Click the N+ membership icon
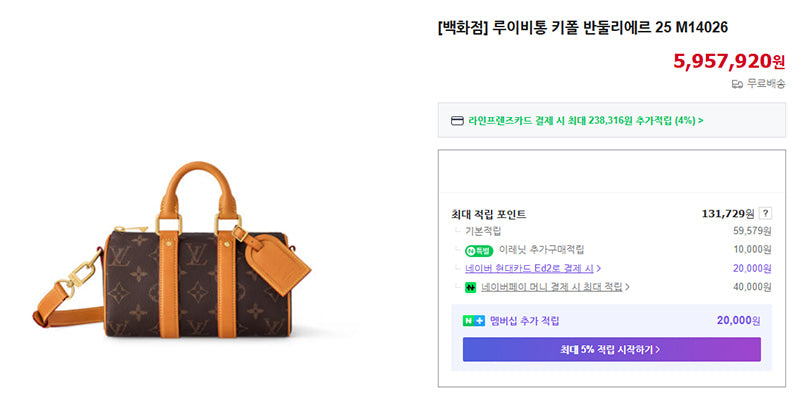The width and height of the screenshot is (800, 394). tap(473, 321)
